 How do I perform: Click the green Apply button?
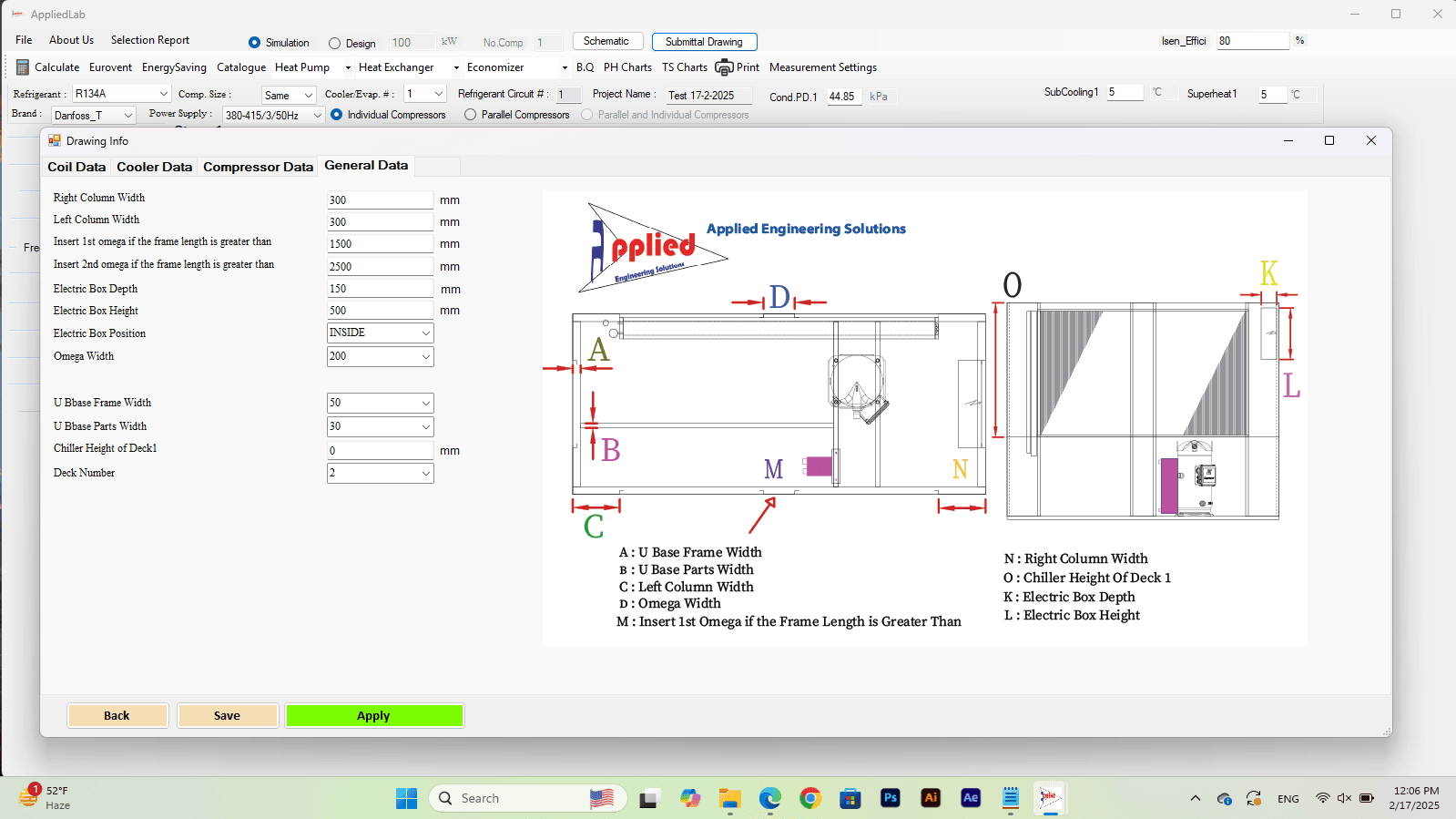click(x=374, y=716)
